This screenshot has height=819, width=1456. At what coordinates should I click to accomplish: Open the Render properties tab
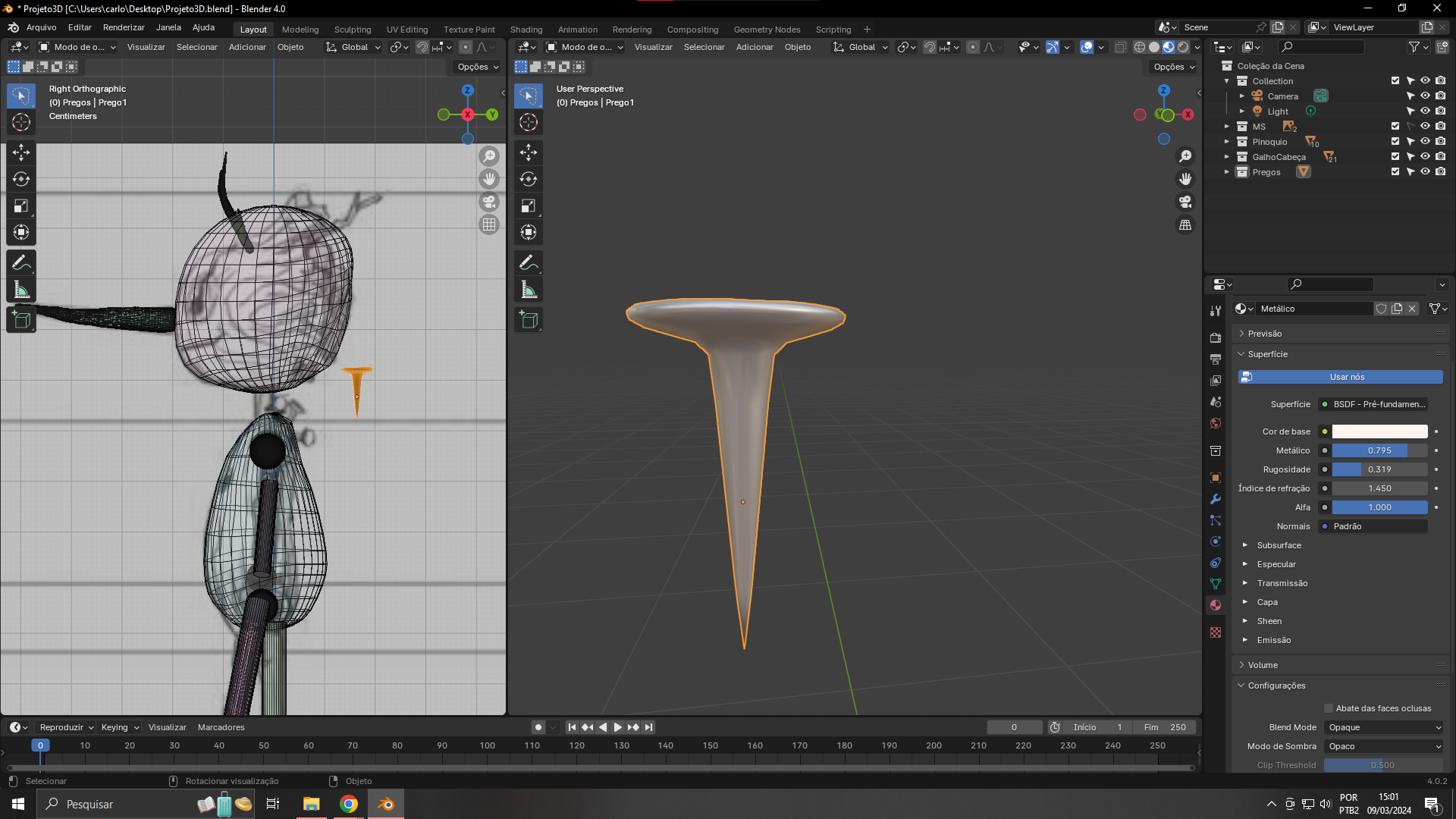coord(1216,337)
